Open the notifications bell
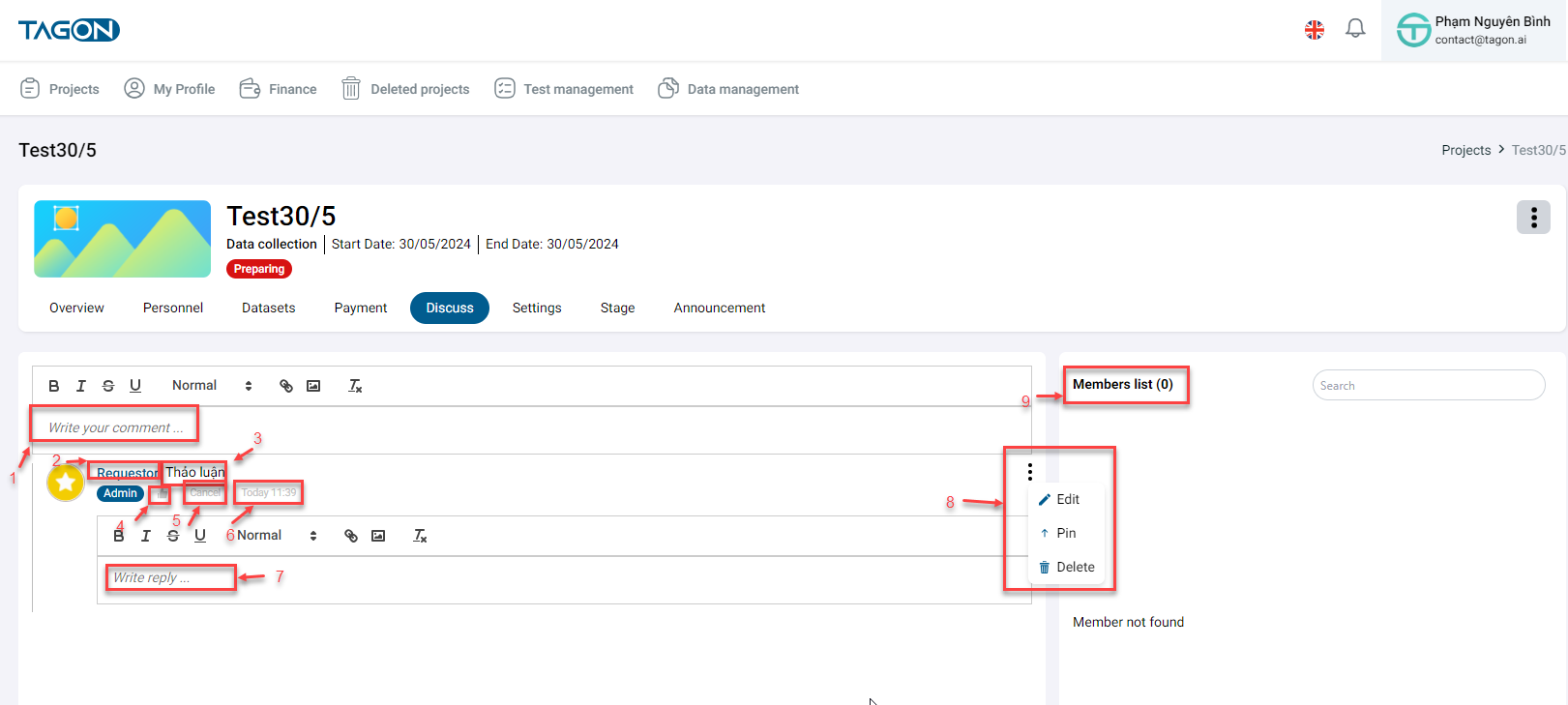The height and width of the screenshot is (705, 1568). coord(1355,29)
